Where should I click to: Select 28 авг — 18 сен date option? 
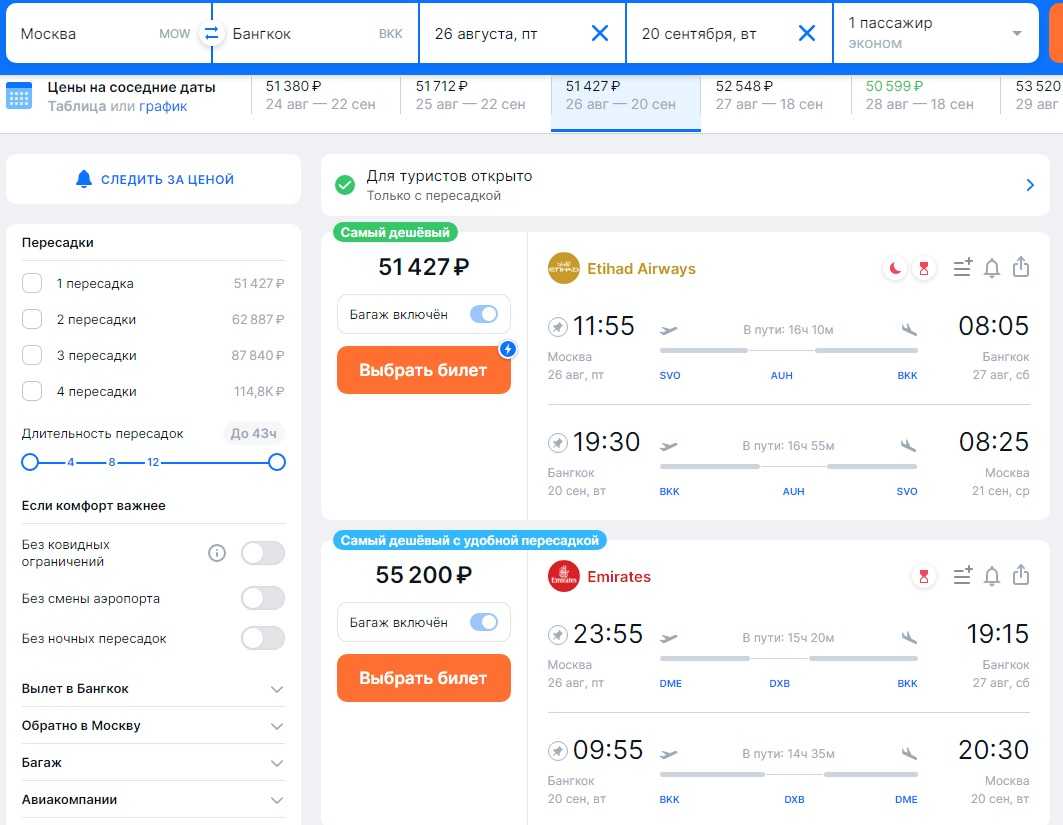coord(919,96)
